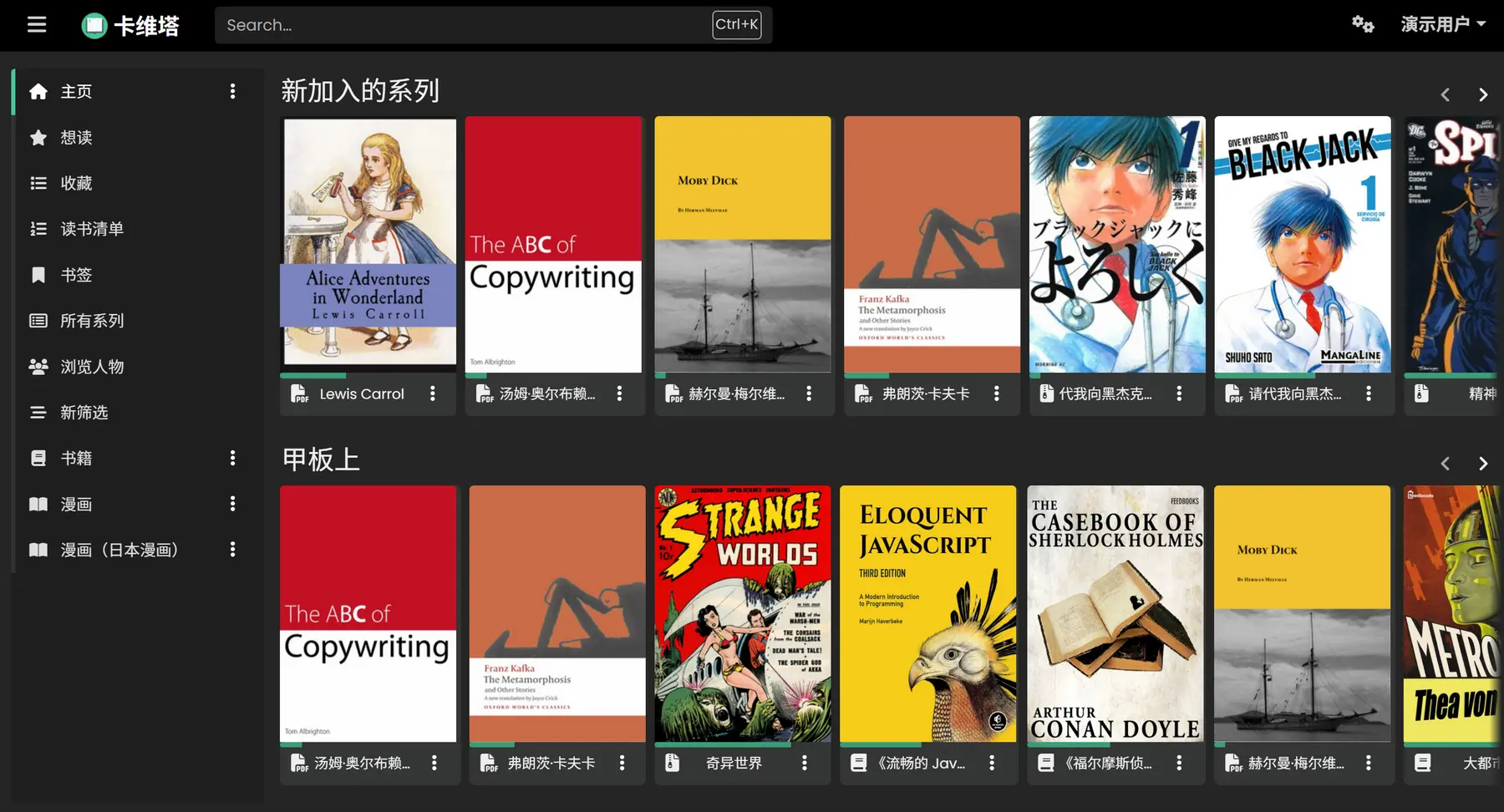Image resolution: width=1504 pixels, height=812 pixels.
Task: Open the menu for the 奇异世界 card
Action: point(805,763)
